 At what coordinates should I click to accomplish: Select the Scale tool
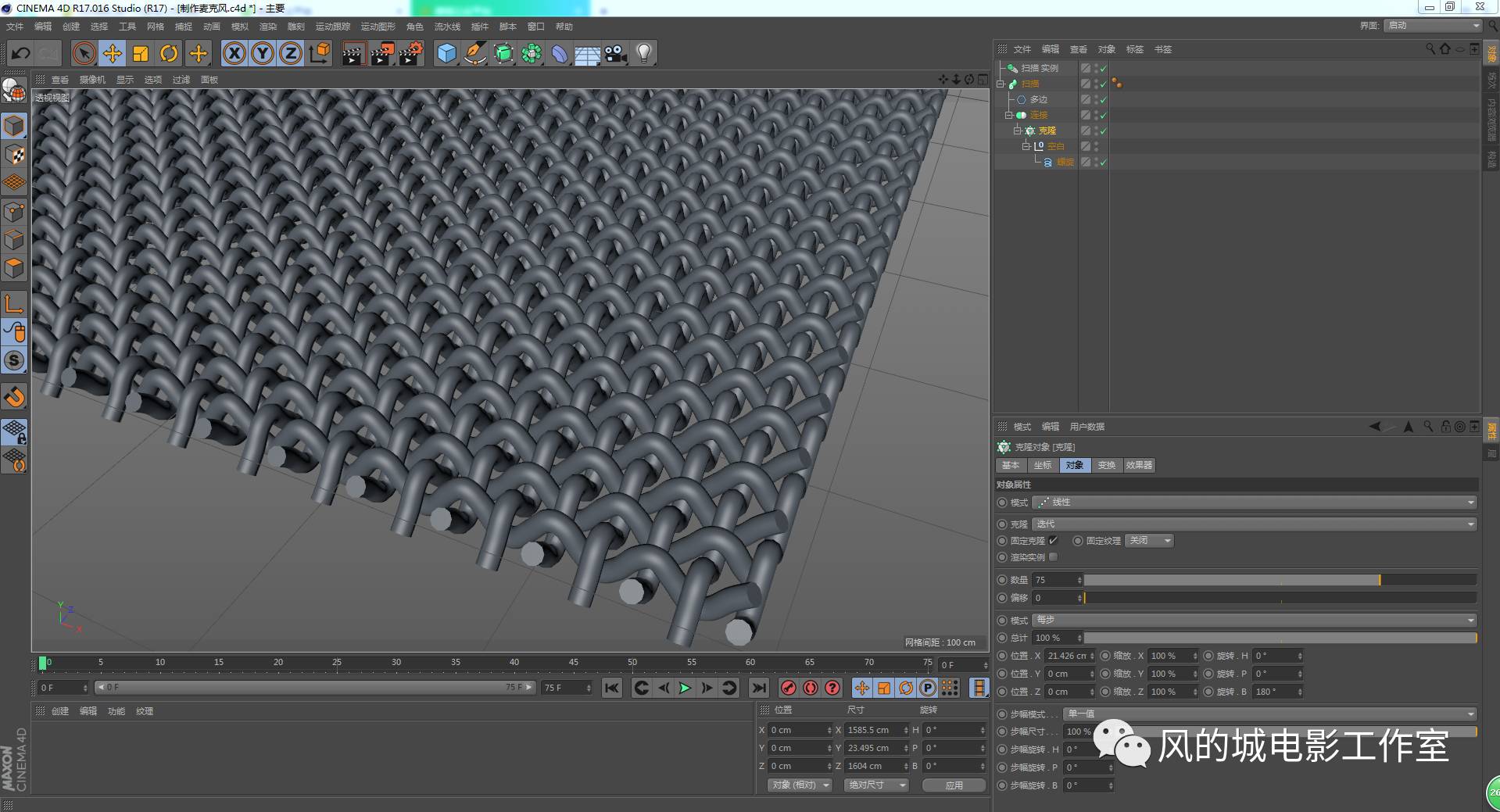[x=141, y=53]
